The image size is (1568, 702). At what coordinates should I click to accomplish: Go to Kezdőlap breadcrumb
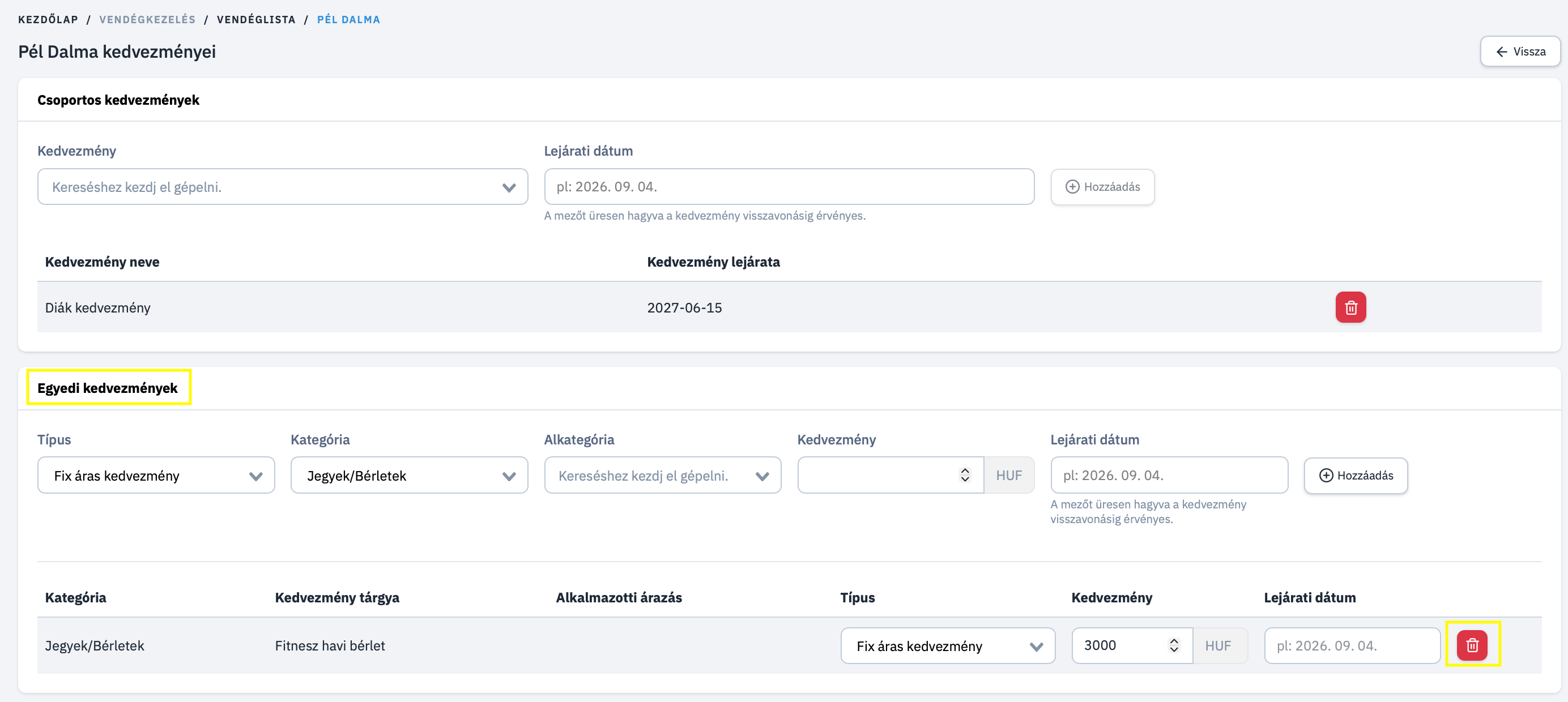pyautogui.click(x=48, y=19)
